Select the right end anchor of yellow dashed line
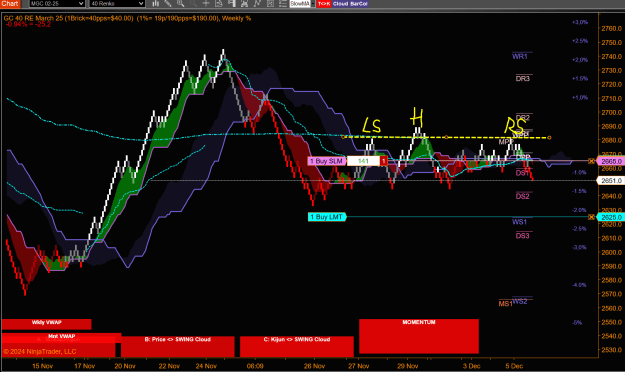The width and height of the screenshot is (625, 372). (x=549, y=138)
